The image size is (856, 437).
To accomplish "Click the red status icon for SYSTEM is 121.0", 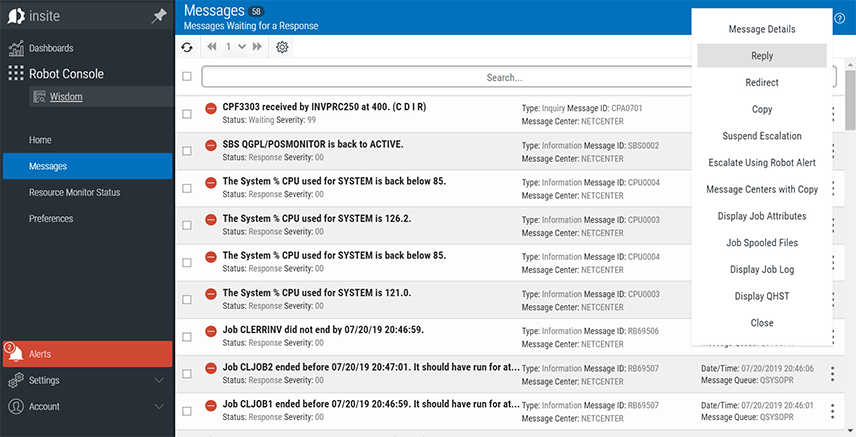I will [211, 294].
